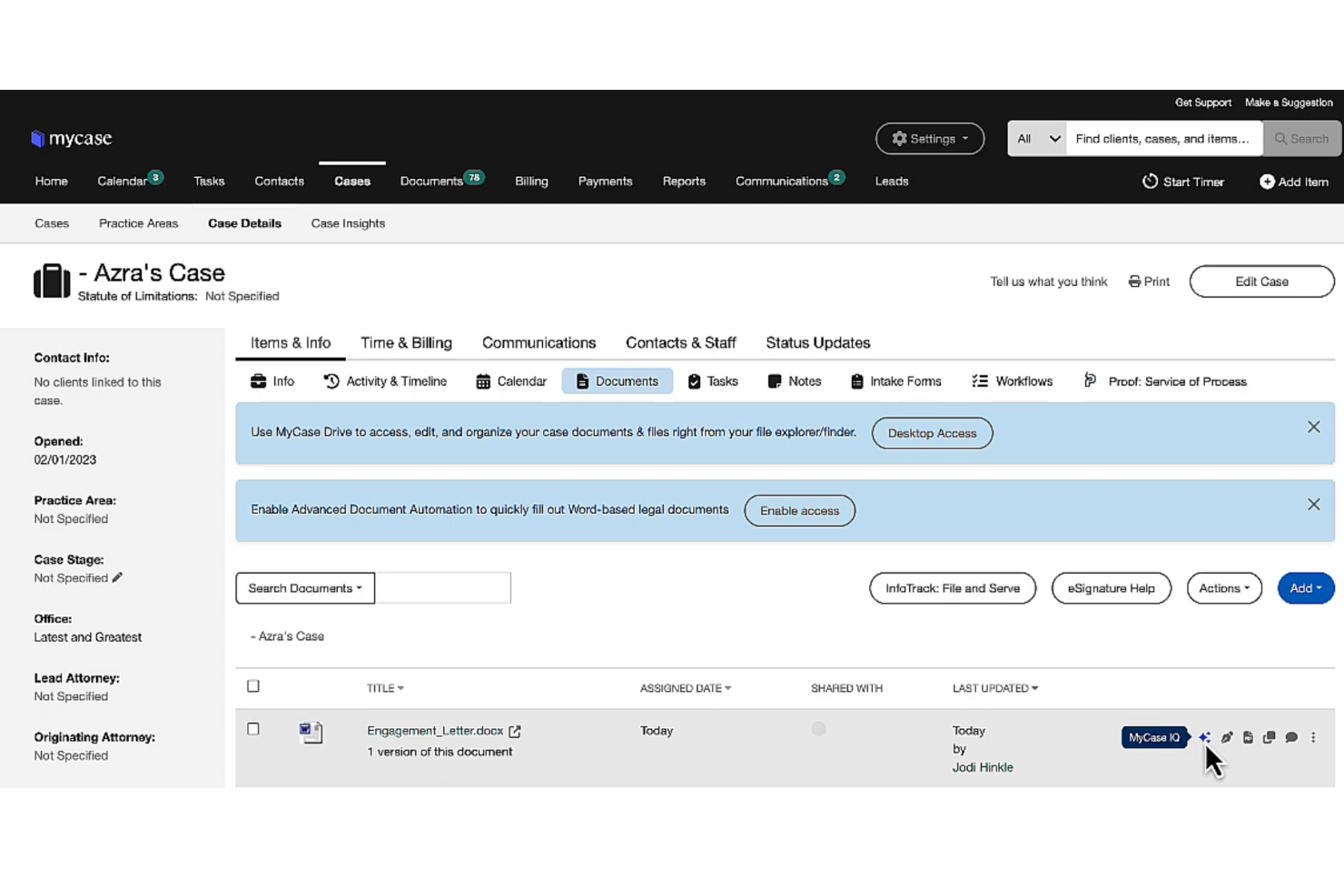Viewport: 1344px width, 896px height.
Task: Open comments for Engagement_Letter.docx
Action: pyautogui.click(x=1291, y=737)
